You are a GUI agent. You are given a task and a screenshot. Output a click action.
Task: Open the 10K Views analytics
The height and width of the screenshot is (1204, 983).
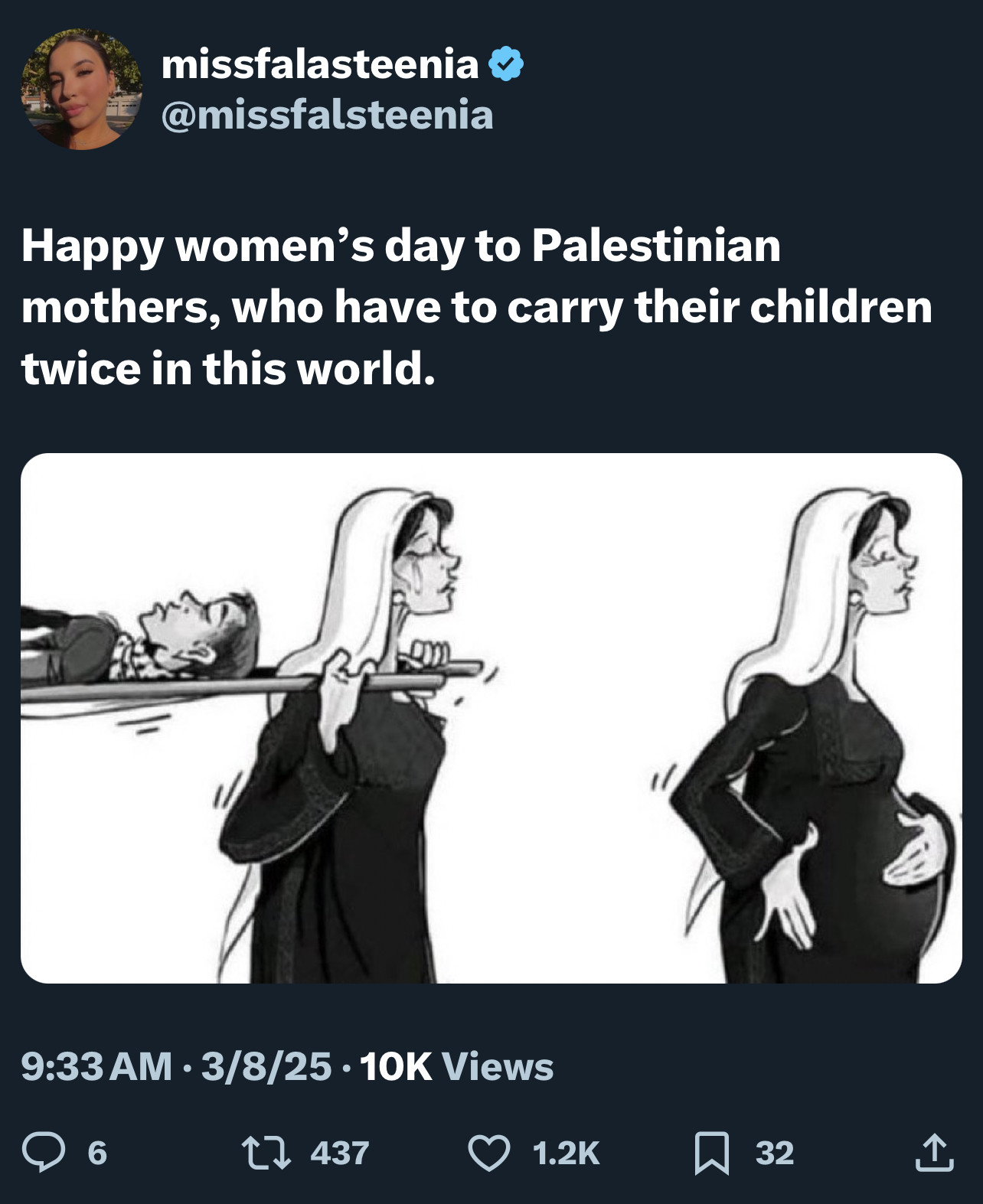(456, 1066)
